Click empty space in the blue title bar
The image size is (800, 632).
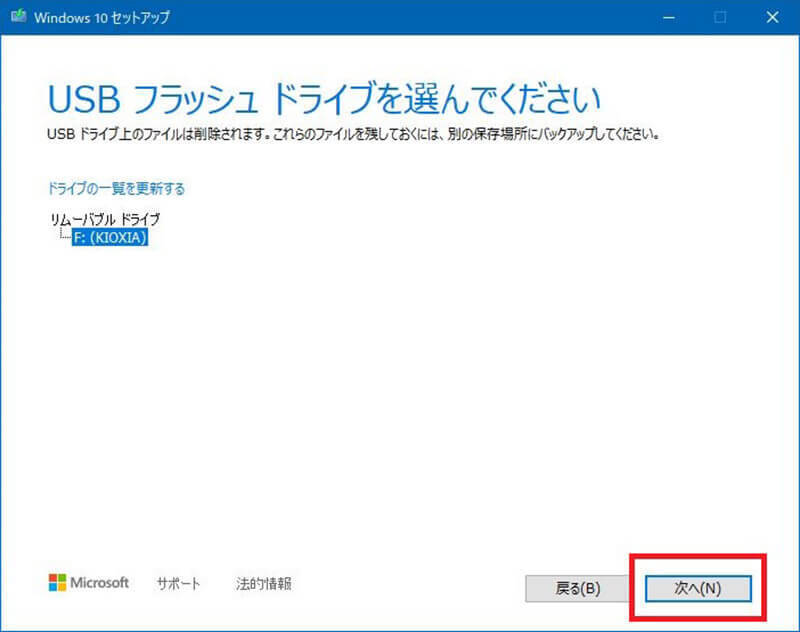(x=400, y=17)
